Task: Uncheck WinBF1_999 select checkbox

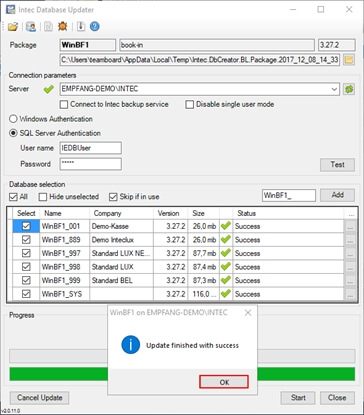Action: coord(26,280)
